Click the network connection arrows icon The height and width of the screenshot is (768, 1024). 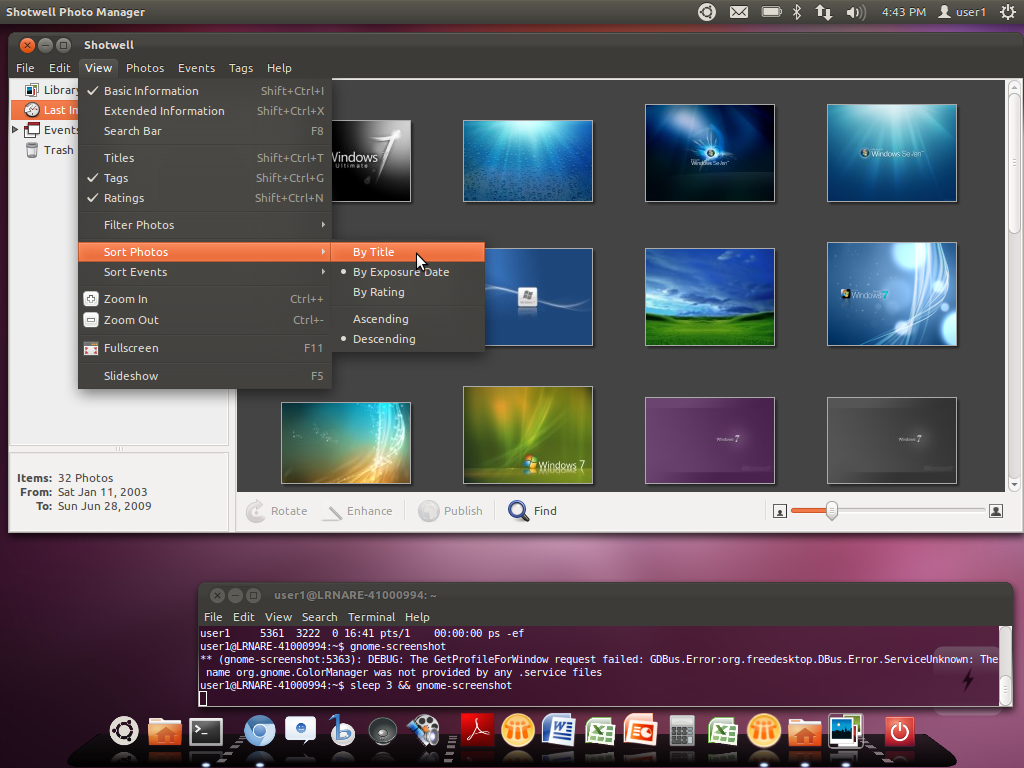coord(824,12)
